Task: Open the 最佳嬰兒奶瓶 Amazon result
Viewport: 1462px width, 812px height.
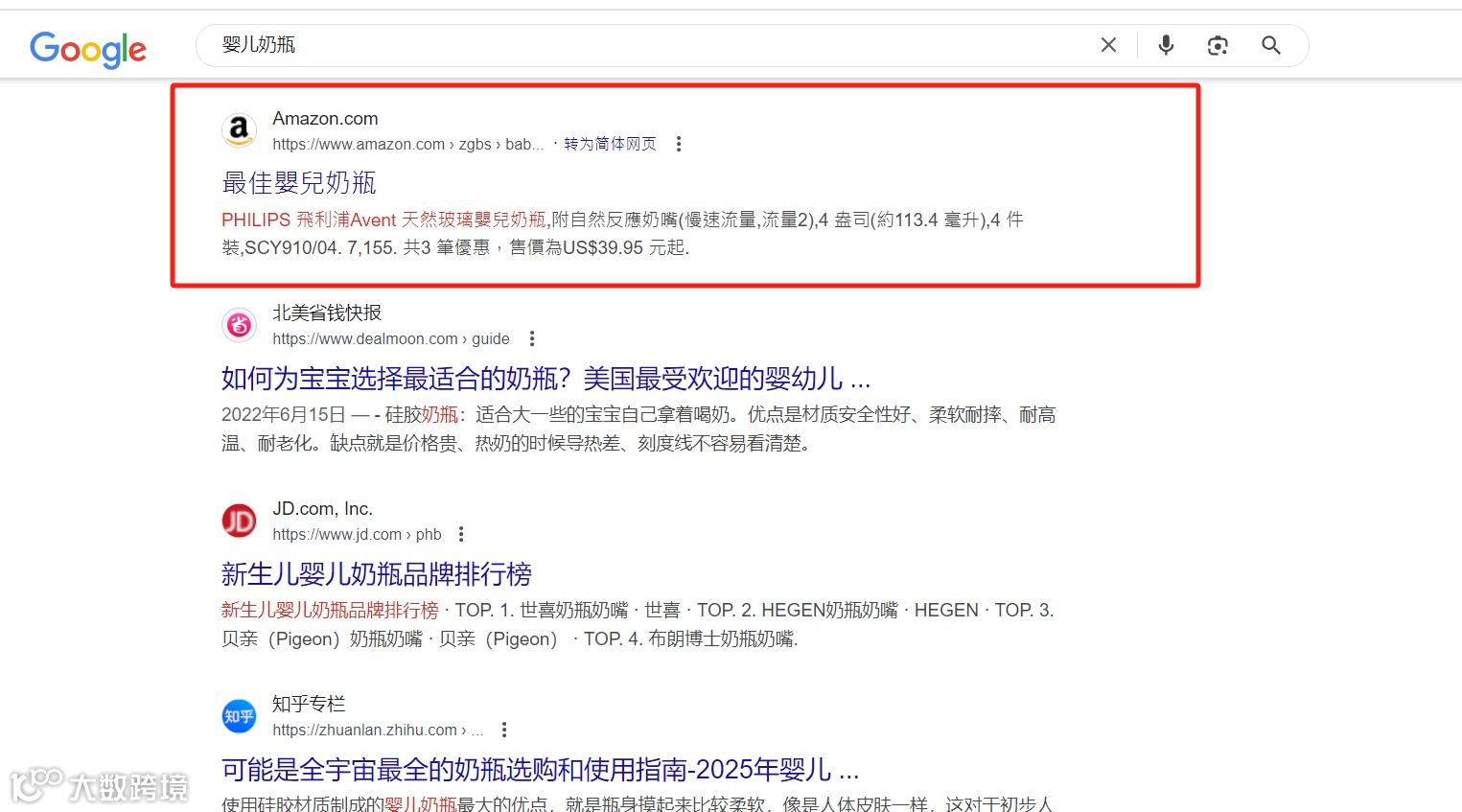Action: click(x=299, y=183)
